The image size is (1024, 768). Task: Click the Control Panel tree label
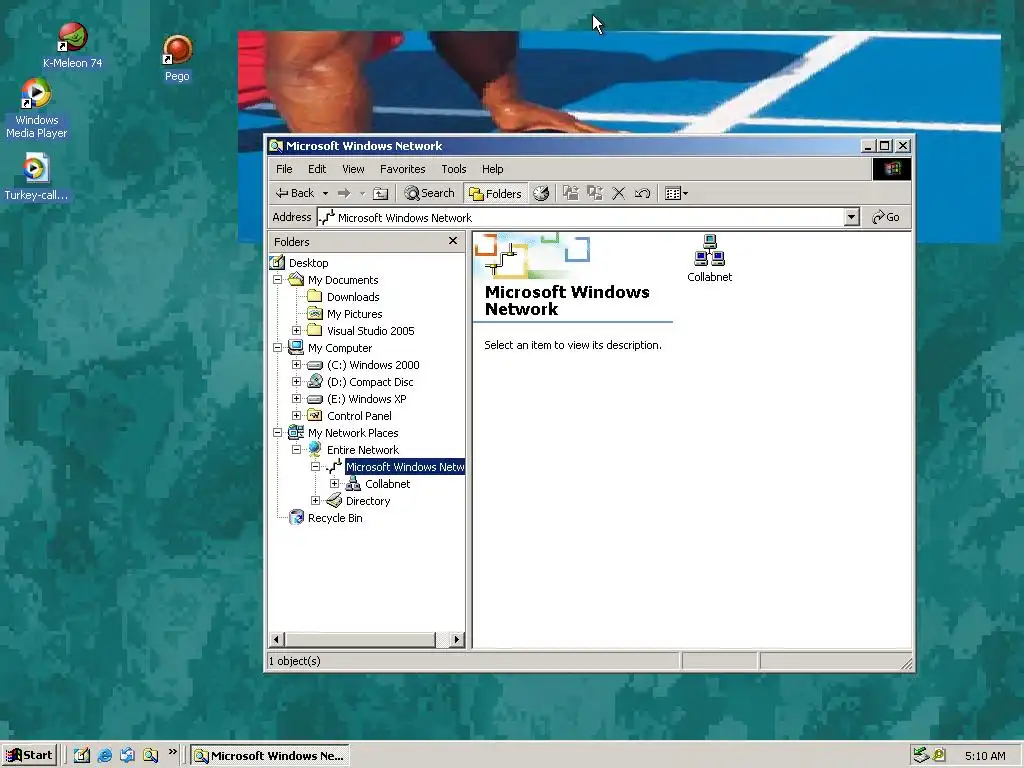pyautogui.click(x=359, y=416)
